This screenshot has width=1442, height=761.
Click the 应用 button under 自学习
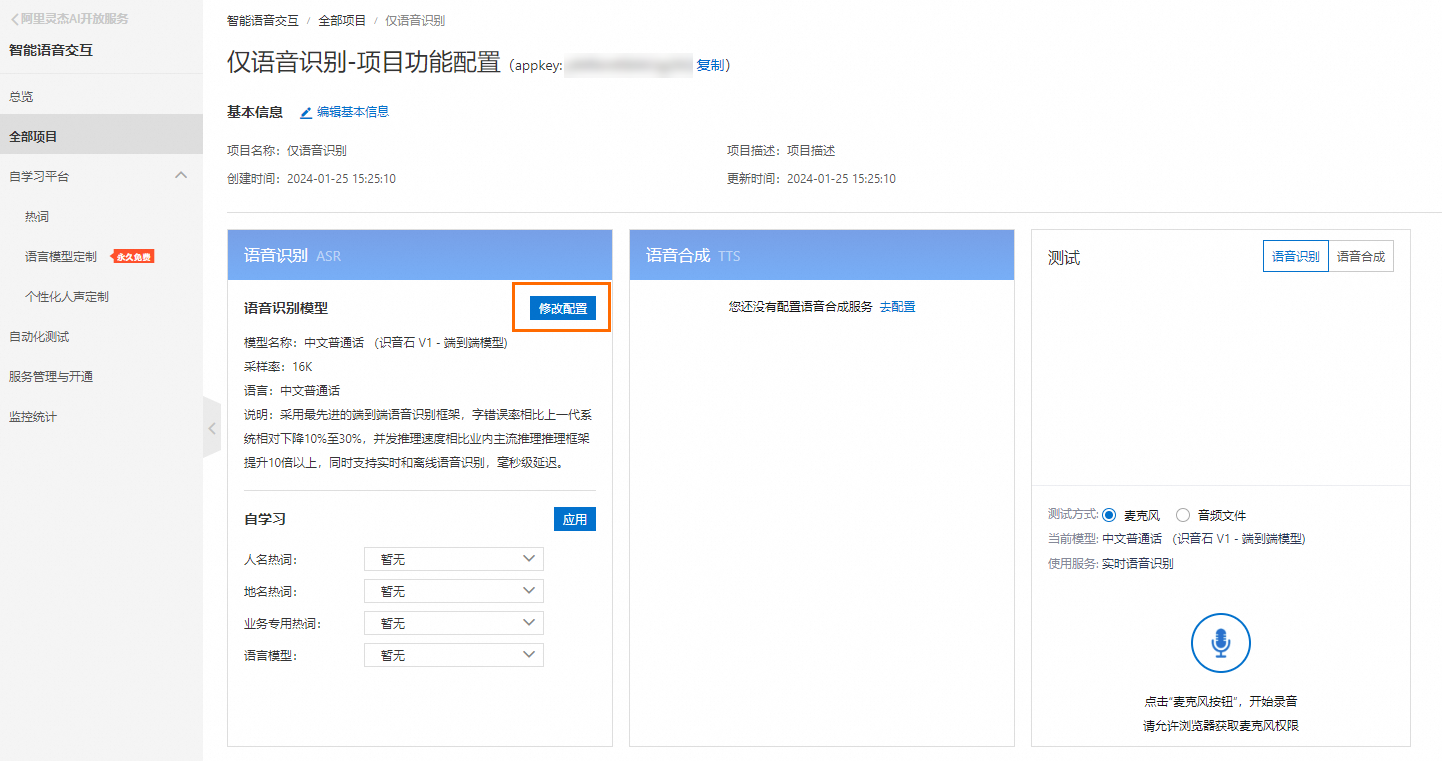click(575, 519)
